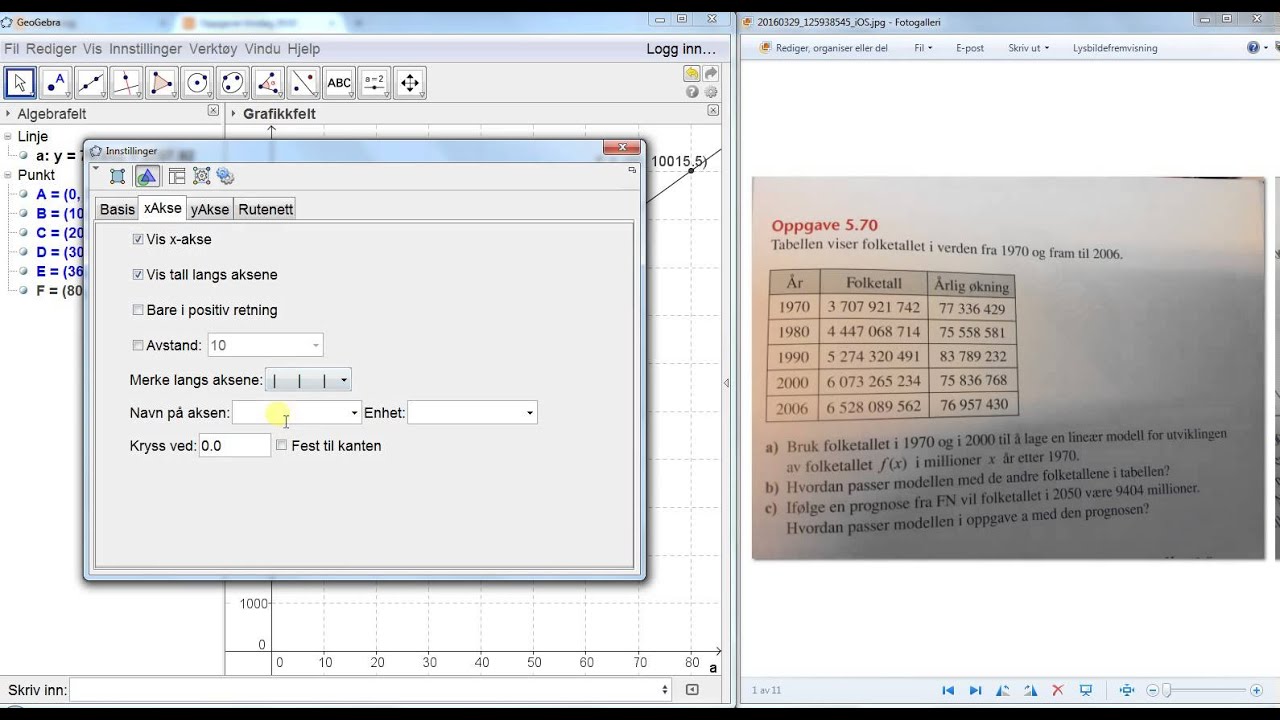Click the GeoGebra undo arrow

point(692,74)
